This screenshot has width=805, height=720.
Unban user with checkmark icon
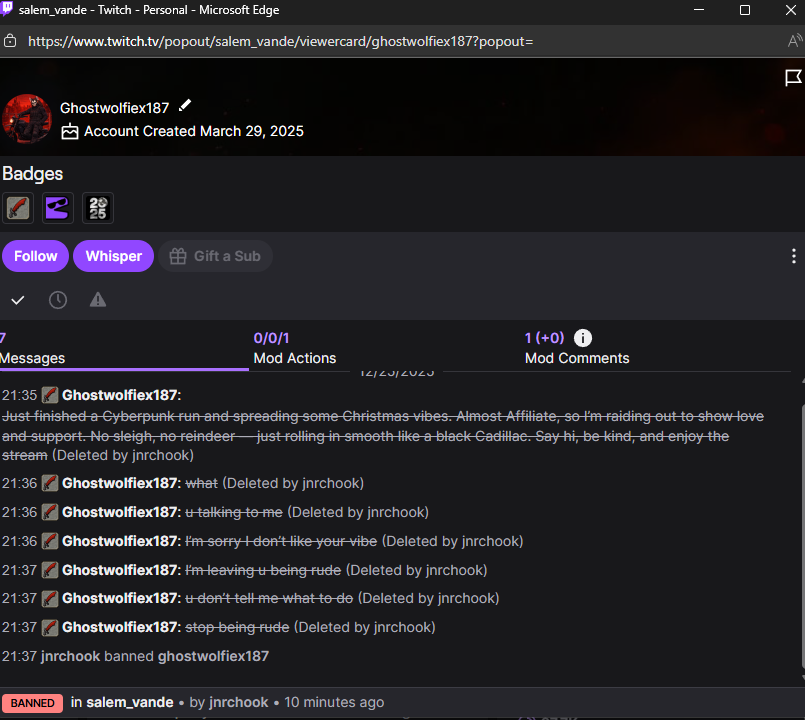18,300
